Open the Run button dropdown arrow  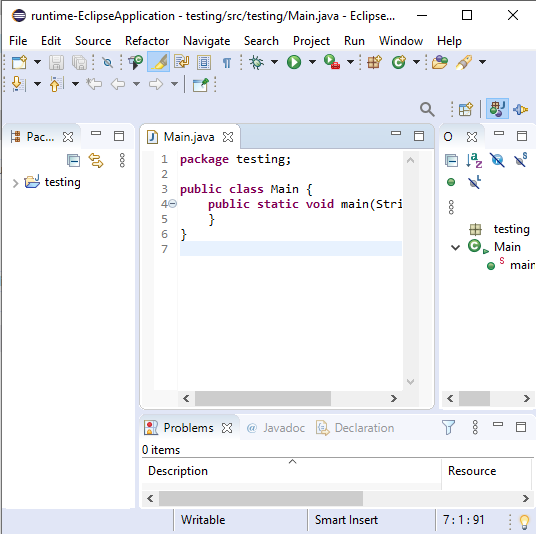[312, 62]
